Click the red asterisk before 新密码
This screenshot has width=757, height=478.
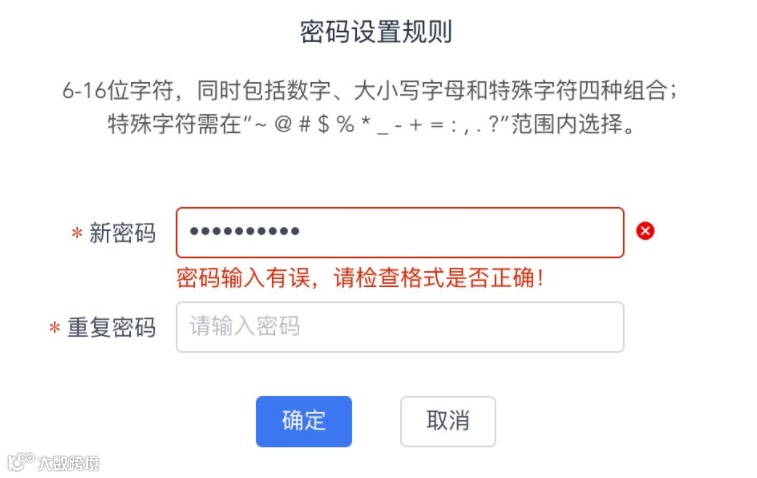76,234
